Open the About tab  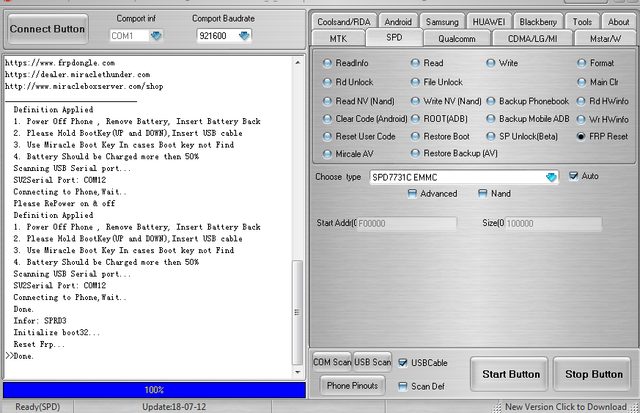[x=618, y=22]
